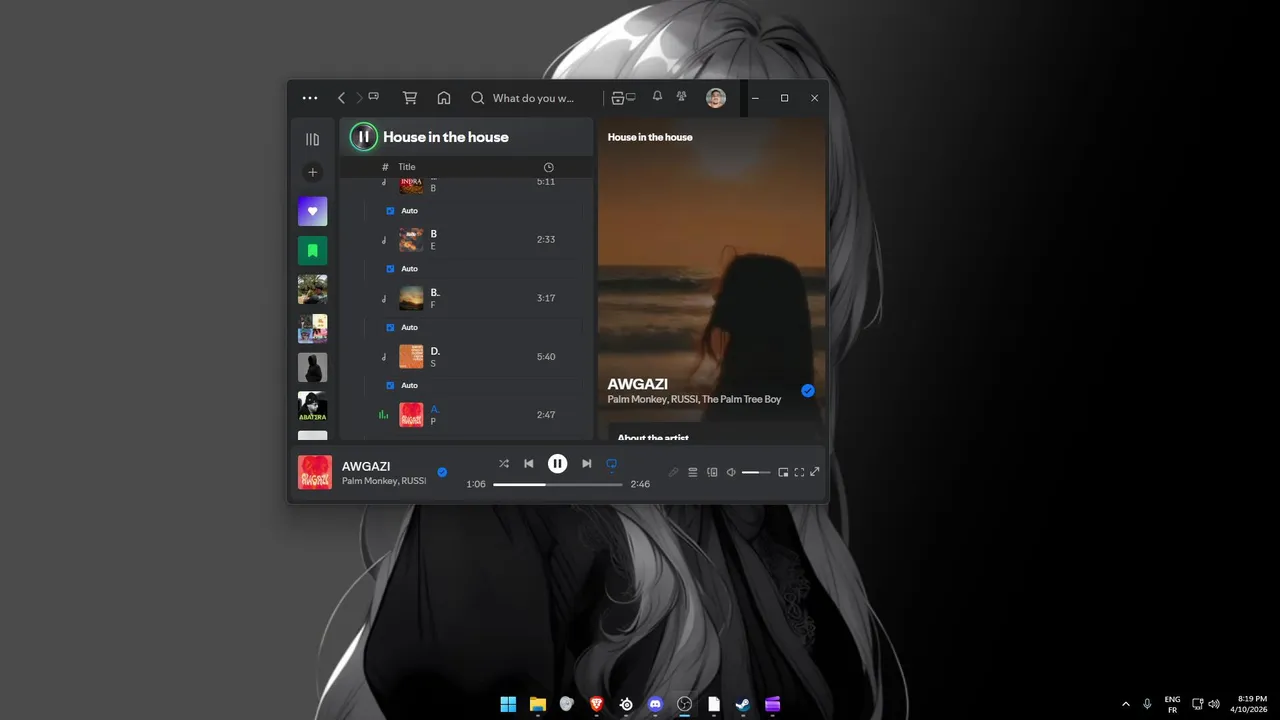This screenshot has width=1280, height=720.
Task: Open the hooded figure playlist thumbnail
Action: tap(312, 367)
